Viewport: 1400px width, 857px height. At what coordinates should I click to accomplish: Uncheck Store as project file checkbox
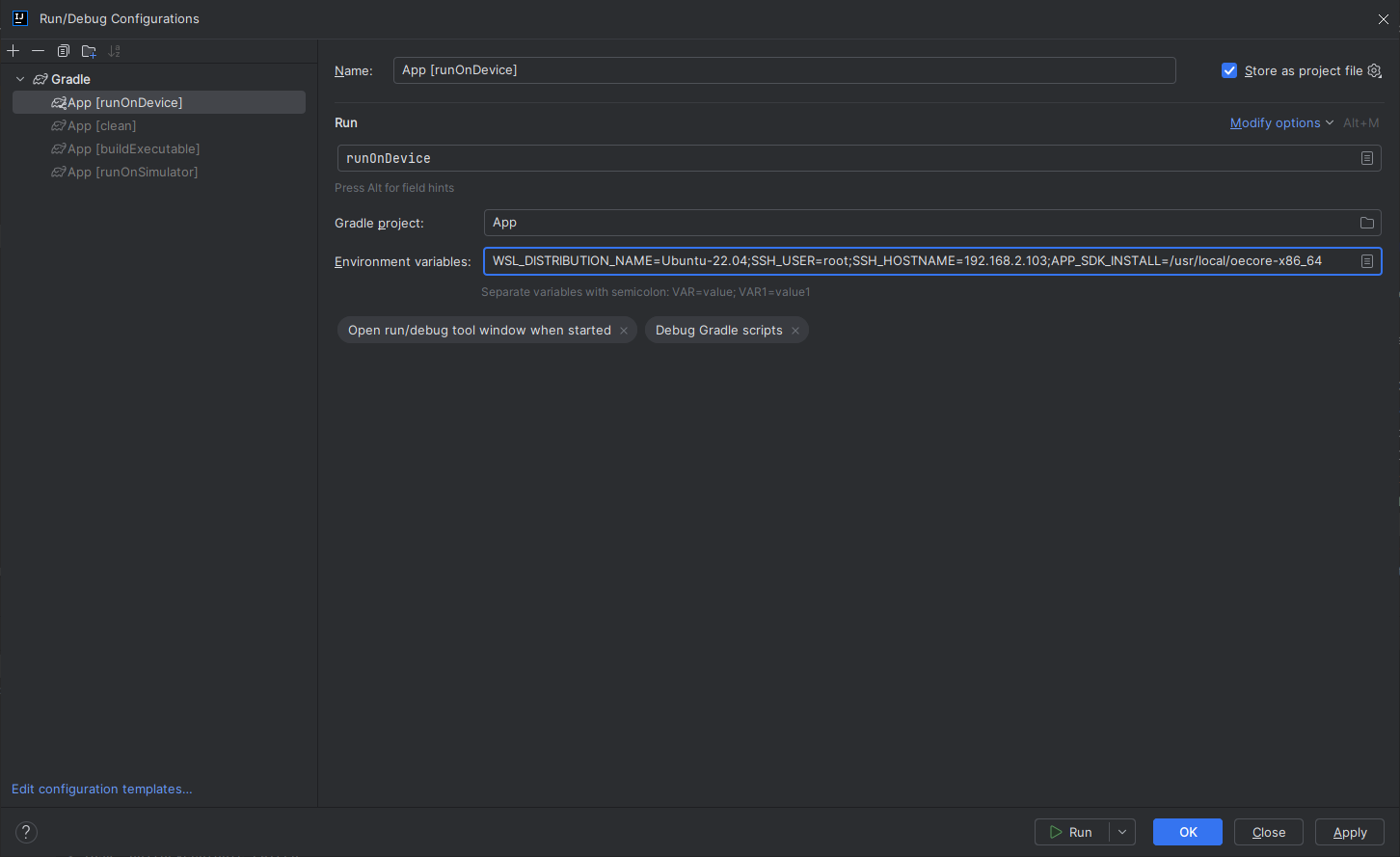tap(1229, 70)
